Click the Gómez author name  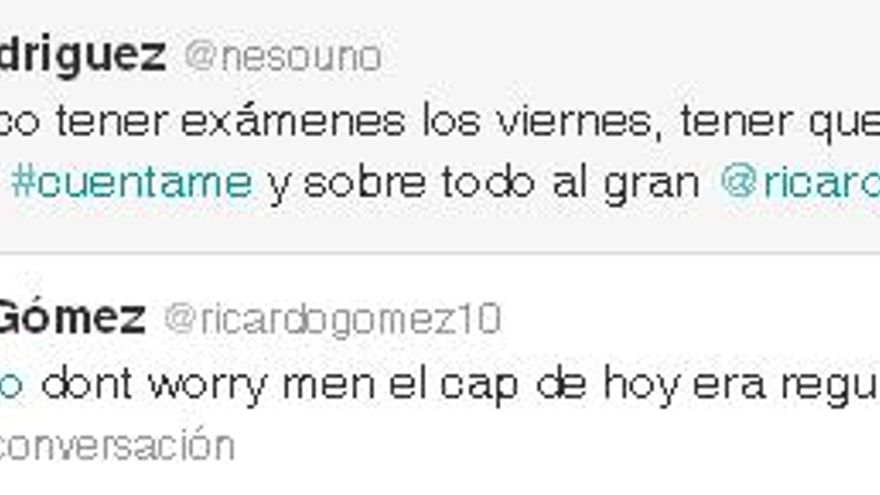click(x=72, y=318)
